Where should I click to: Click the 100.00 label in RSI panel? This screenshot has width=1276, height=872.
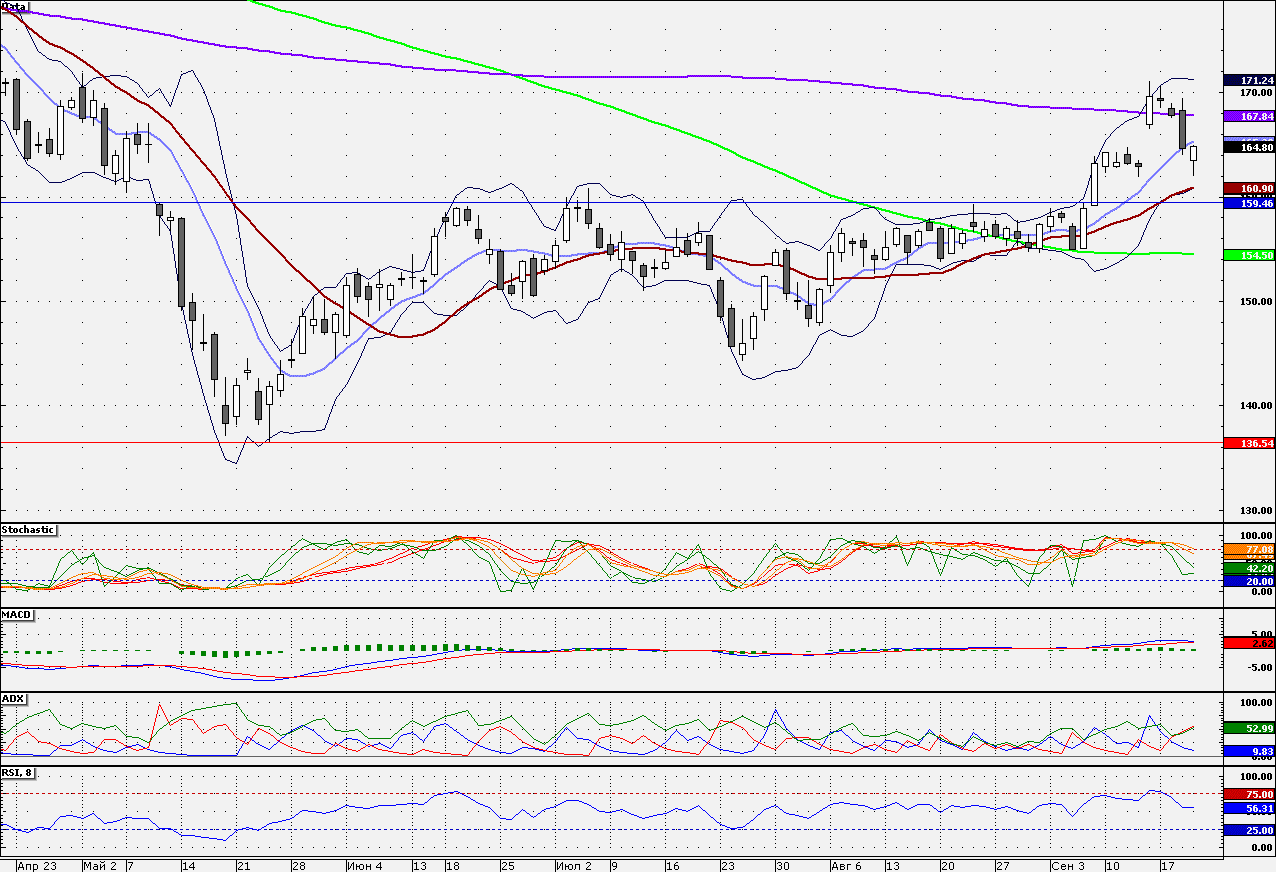[1256, 777]
